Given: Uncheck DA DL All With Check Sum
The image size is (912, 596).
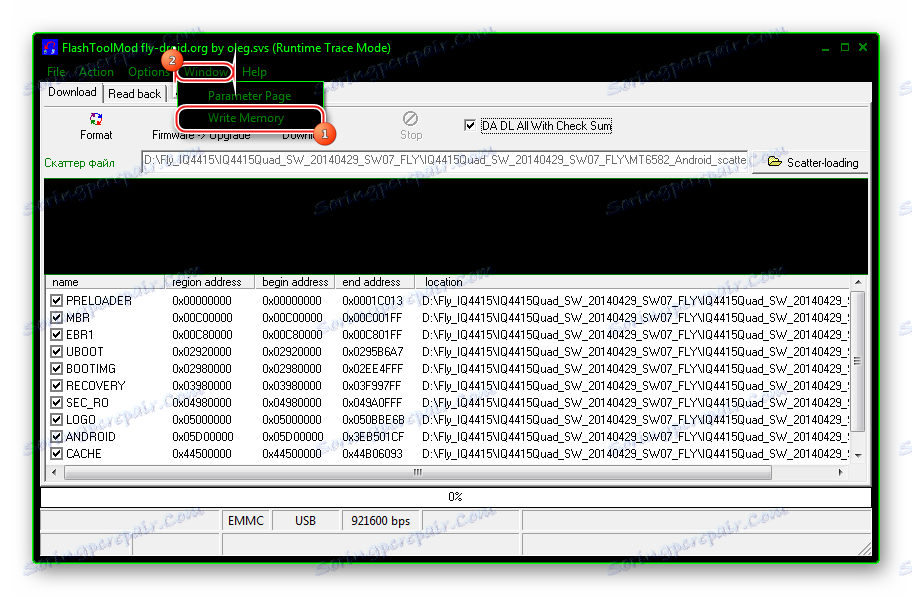Looking at the screenshot, I should click(x=470, y=125).
